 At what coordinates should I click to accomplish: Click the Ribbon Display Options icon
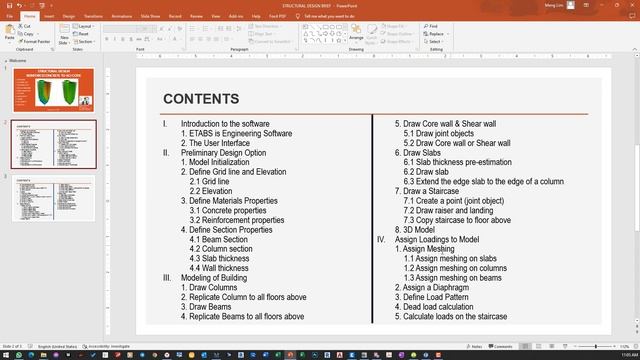click(586, 5)
